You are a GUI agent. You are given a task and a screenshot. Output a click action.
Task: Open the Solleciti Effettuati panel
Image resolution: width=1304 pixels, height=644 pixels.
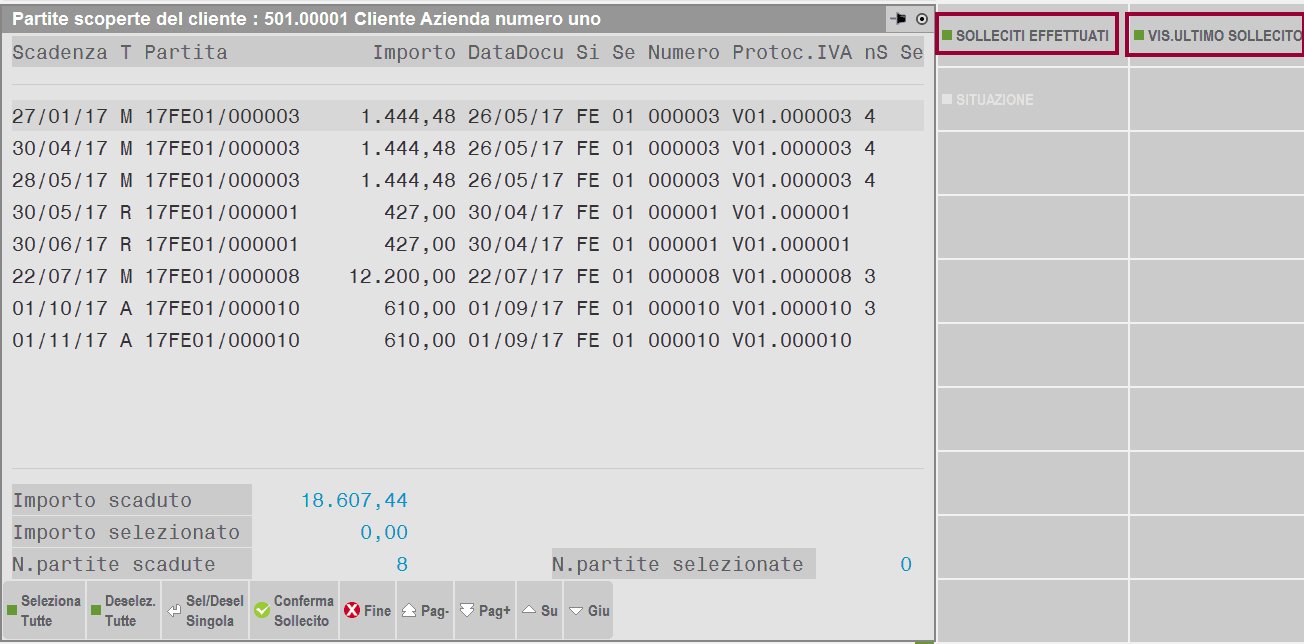pos(1025,35)
